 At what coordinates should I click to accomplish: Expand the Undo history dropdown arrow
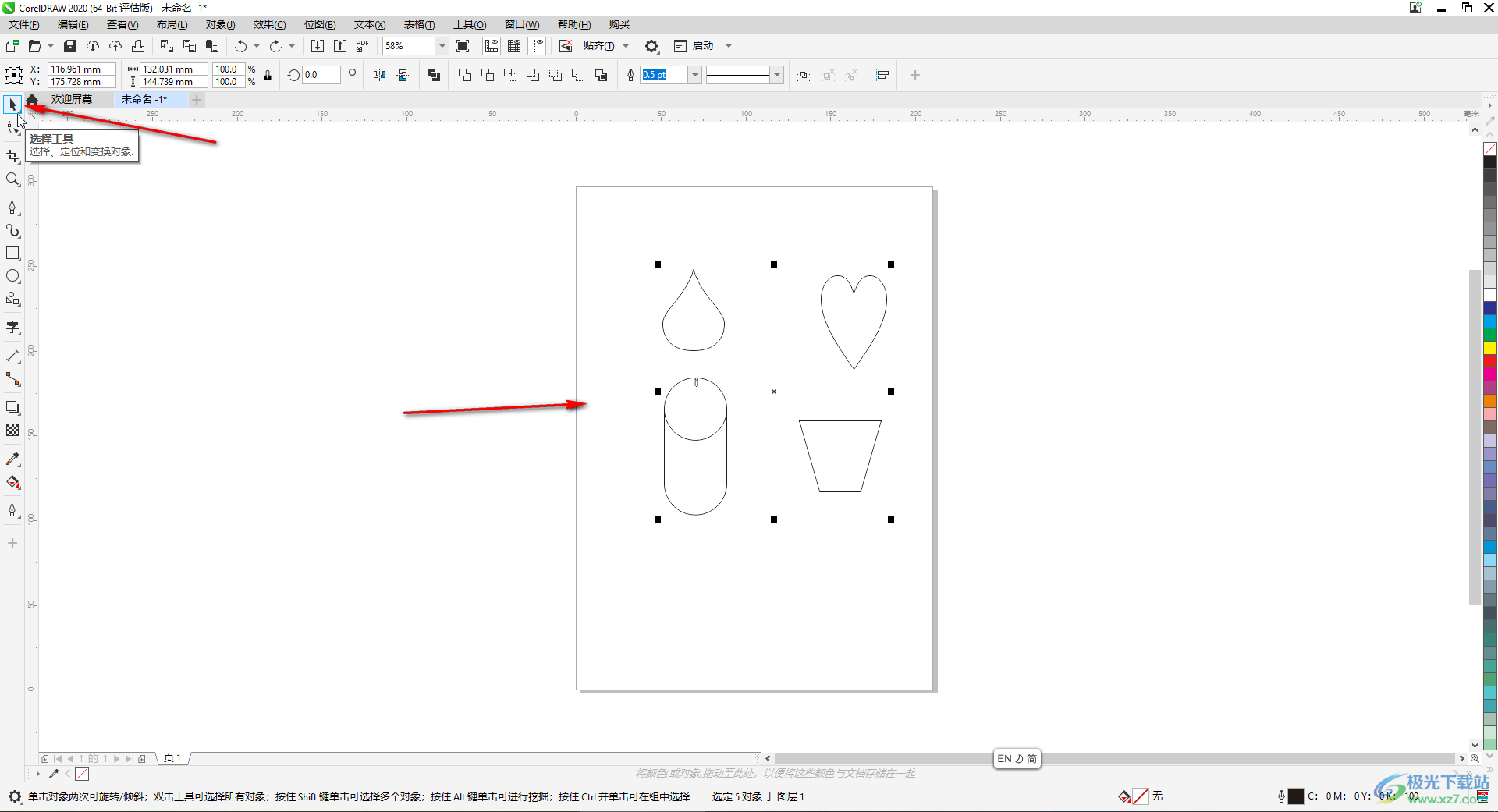click(x=257, y=46)
